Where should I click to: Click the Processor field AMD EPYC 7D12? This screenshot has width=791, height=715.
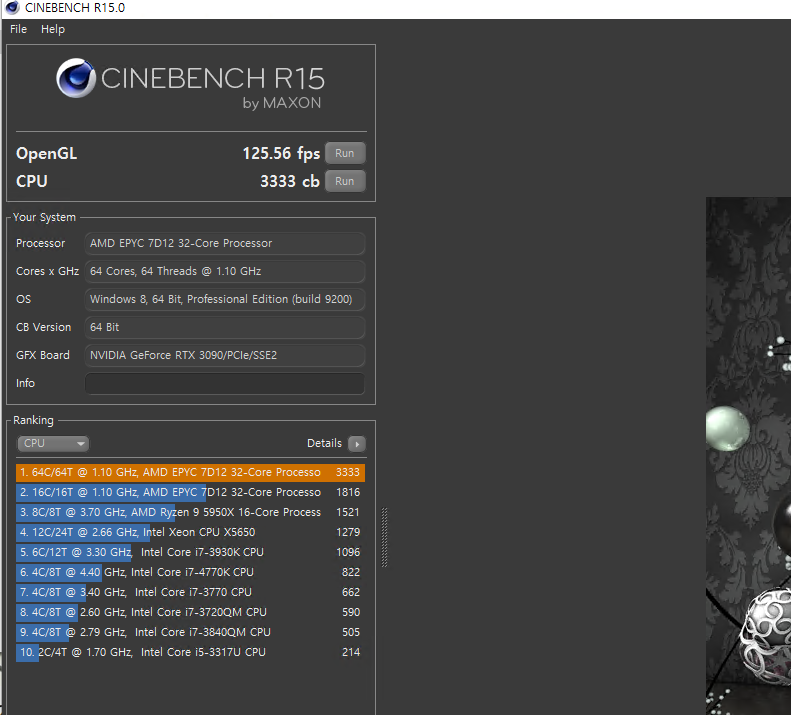[224, 243]
